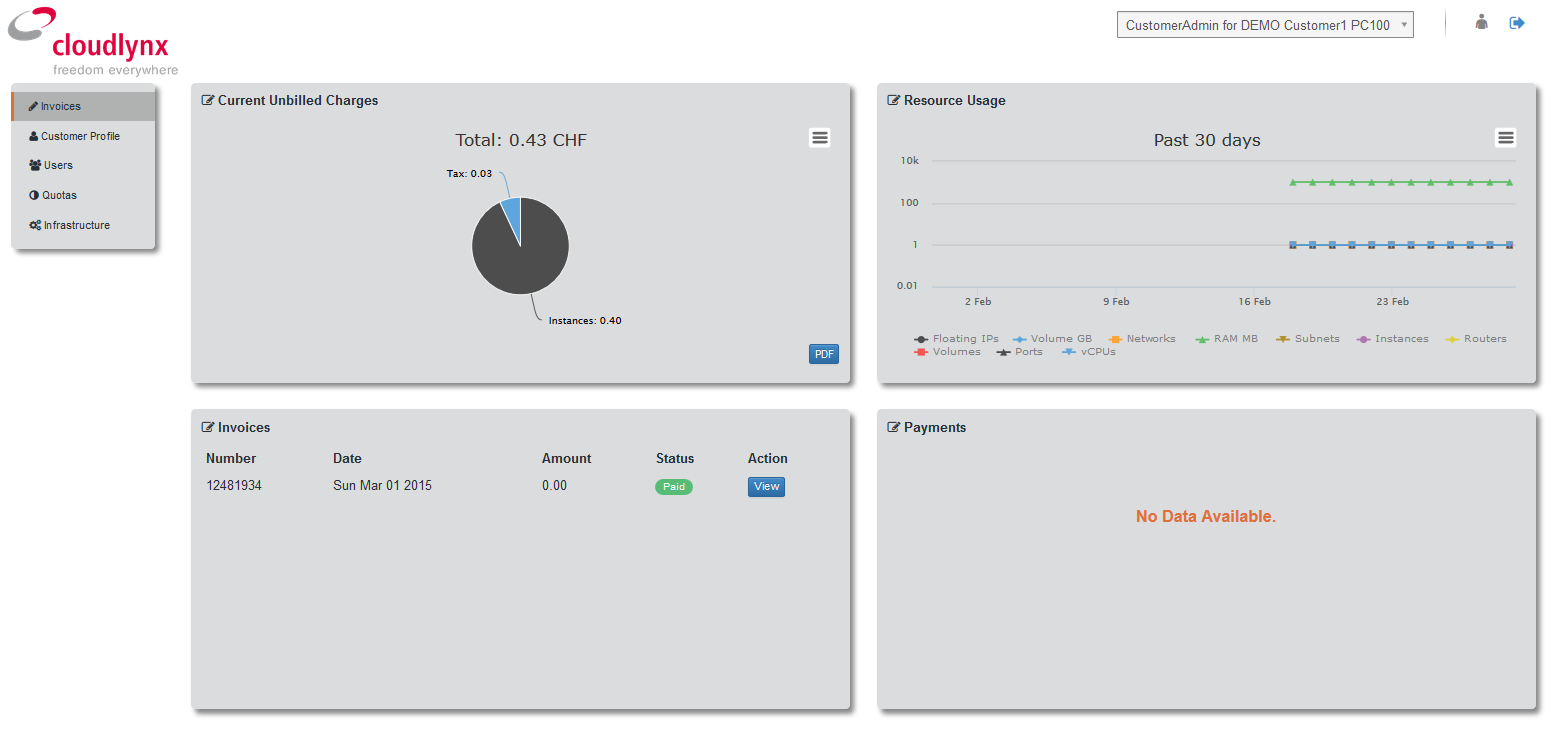Open the Current Unbilled Charges chart hamburger menu
The image size is (1563, 729).
[x=820, y=138]
